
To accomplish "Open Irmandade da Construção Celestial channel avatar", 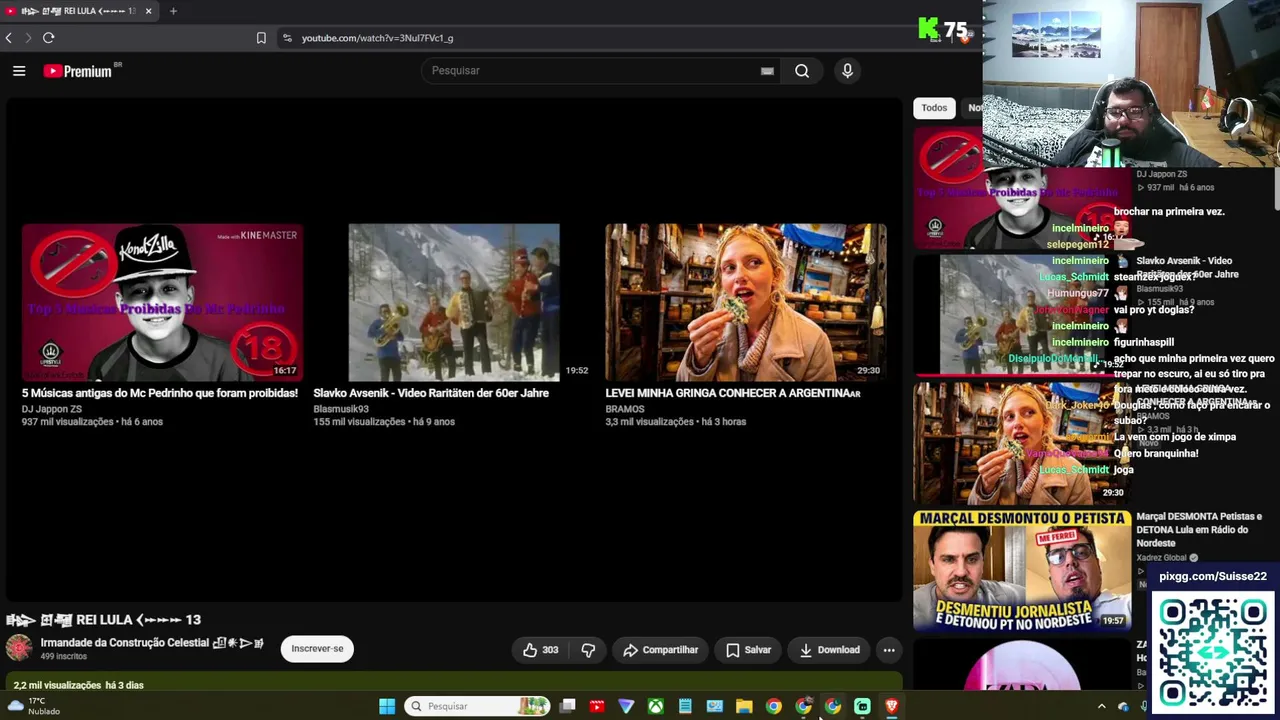I will pos(18,648).
